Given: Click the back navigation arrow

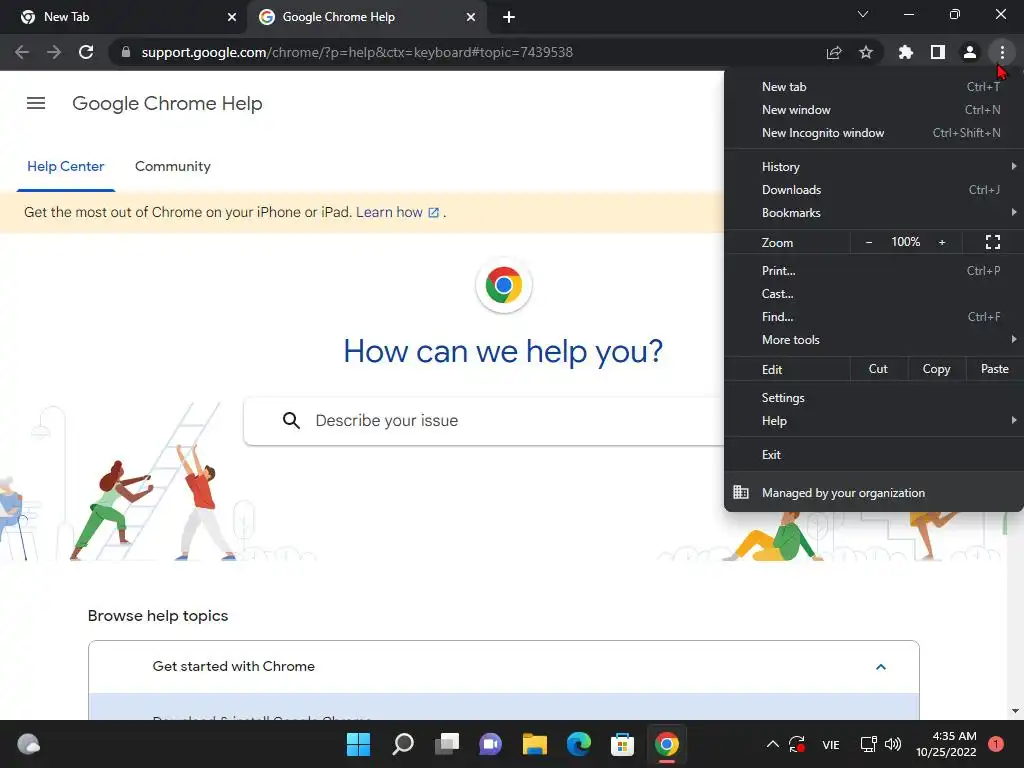Looking at the screenshot, I should point(22,52).
